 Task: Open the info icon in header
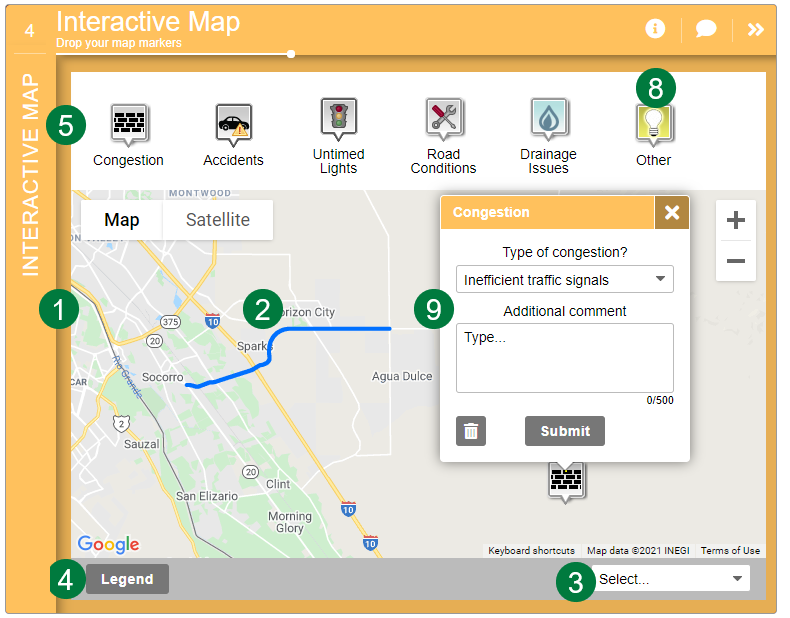point(655,29)
